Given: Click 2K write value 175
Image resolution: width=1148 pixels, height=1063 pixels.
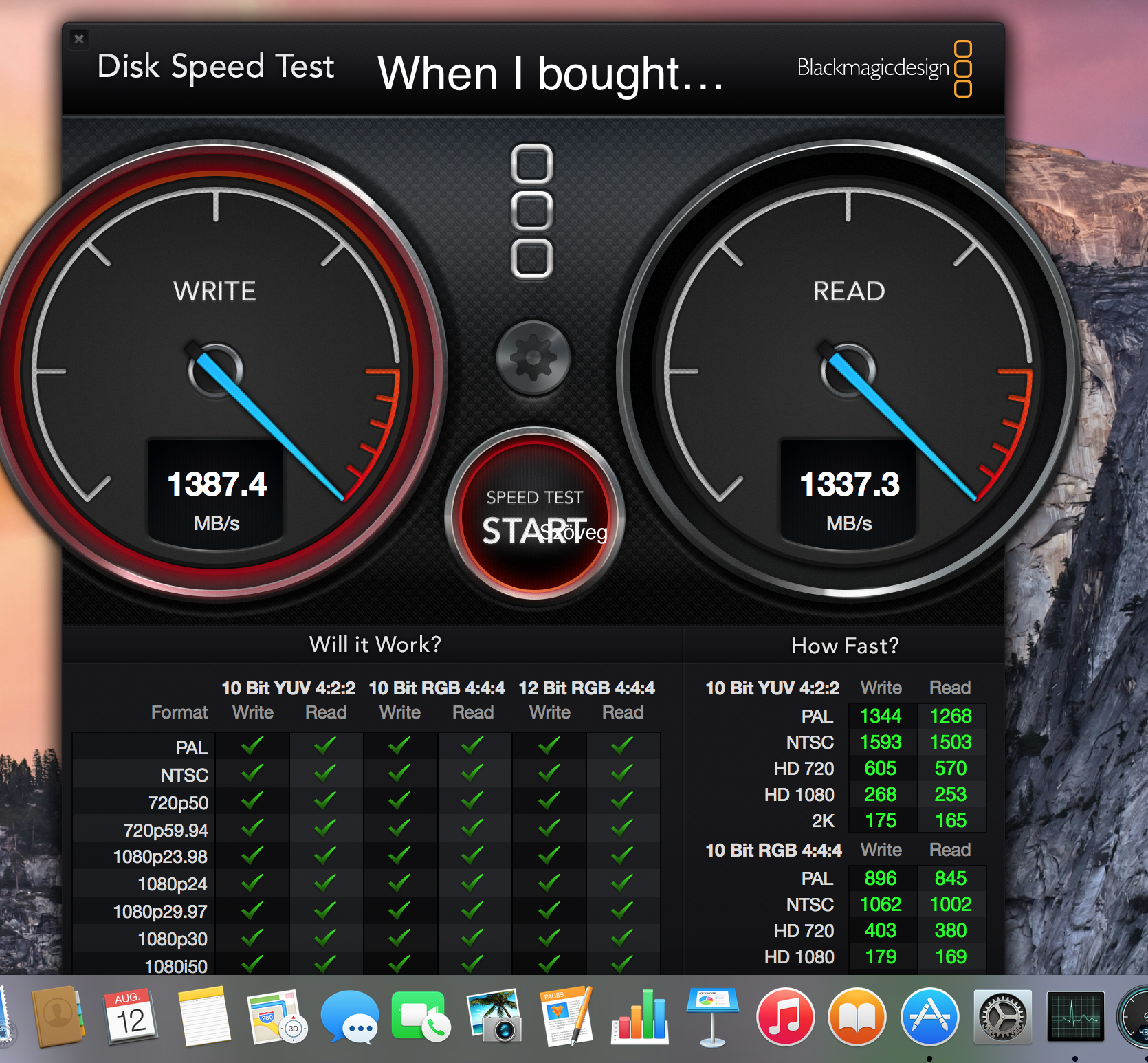Looking at the screenshot, I should (x=881, y=820).
